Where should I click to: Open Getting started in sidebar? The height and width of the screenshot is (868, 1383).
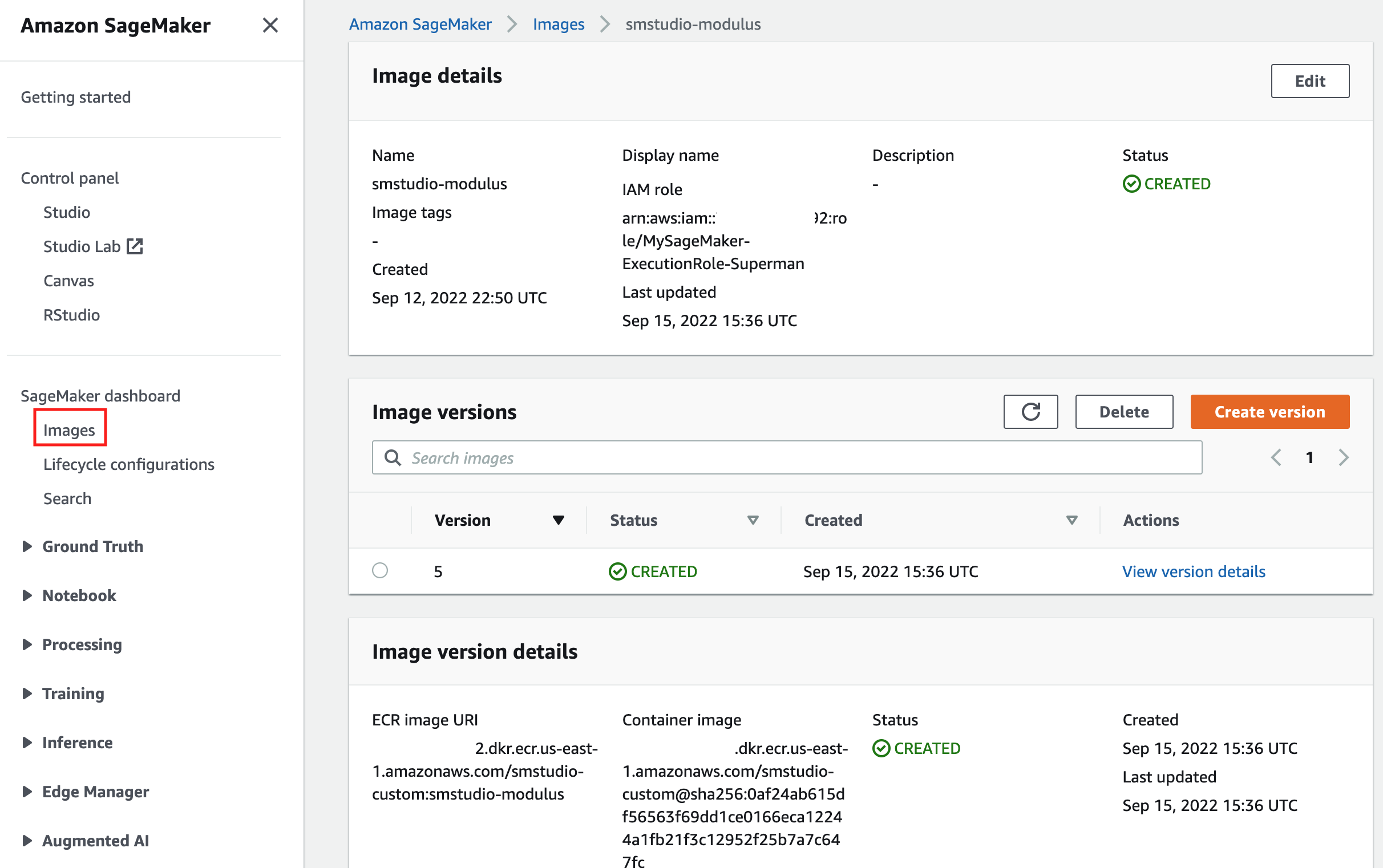click(76, 97)
